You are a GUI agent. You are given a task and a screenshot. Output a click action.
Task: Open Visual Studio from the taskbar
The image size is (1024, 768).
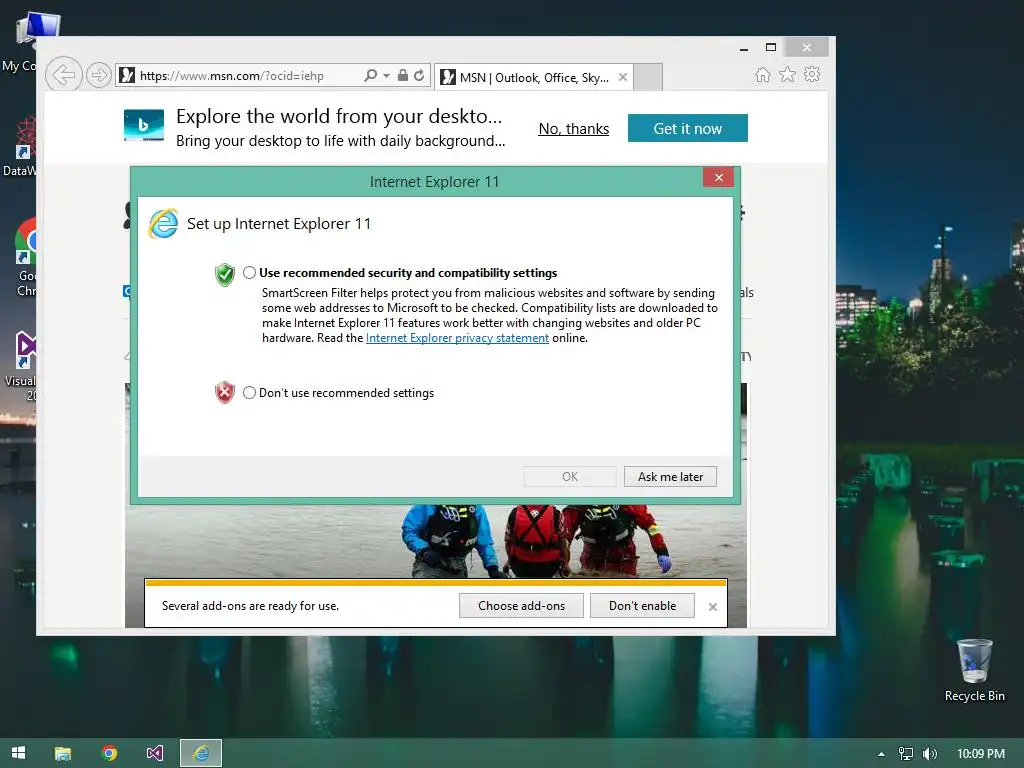pyautogui.click(x=155, y=753)
